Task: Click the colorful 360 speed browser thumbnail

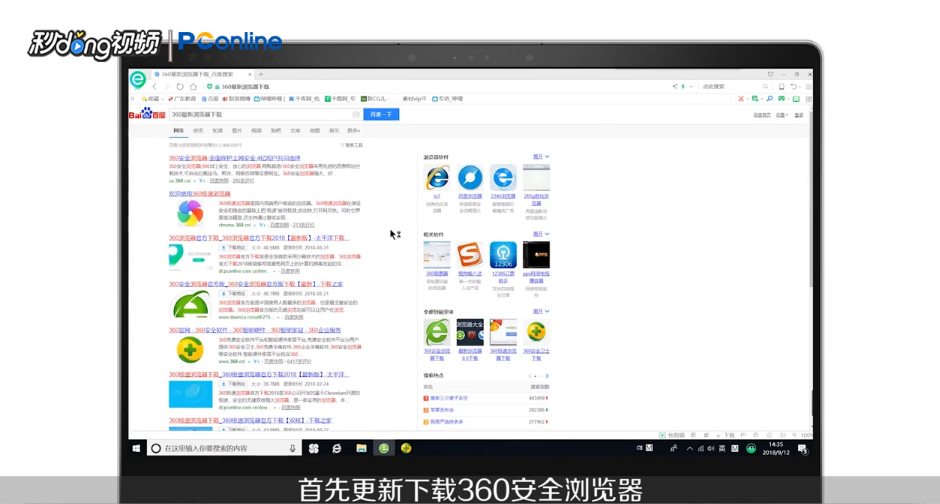Action: [x=191, y=213]
